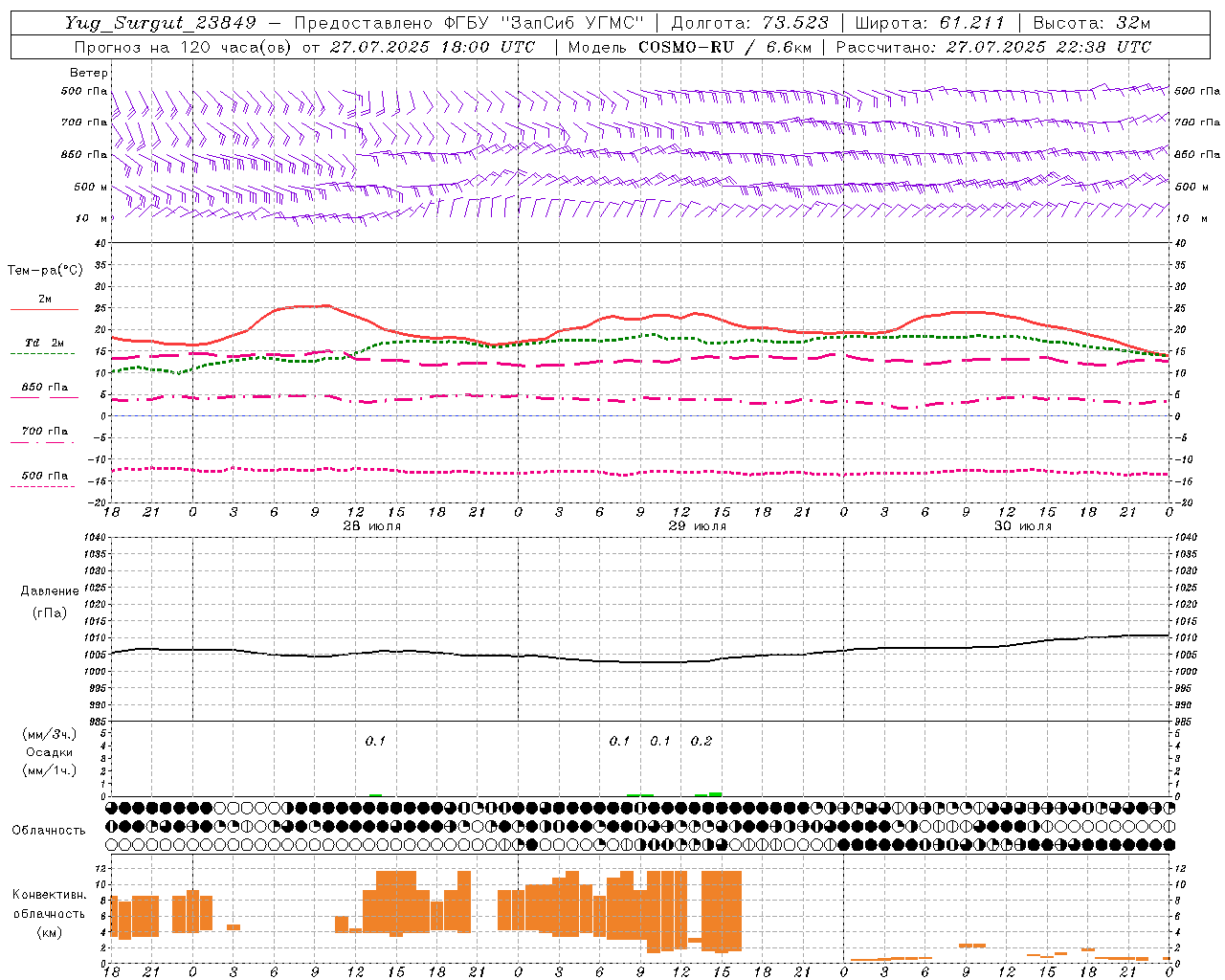Click the solid red 2м legend line
1225x980 pixels.
44,309
